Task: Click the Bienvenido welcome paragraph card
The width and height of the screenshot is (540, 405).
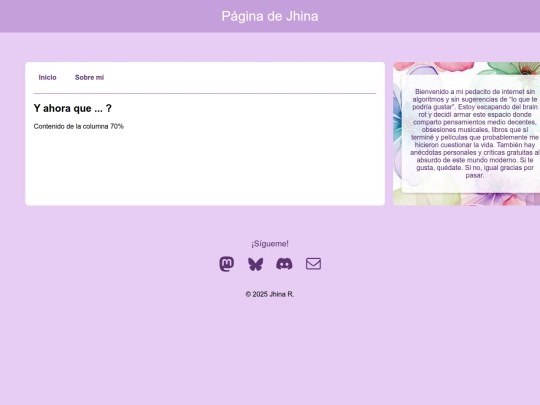Action: [471, 134]
